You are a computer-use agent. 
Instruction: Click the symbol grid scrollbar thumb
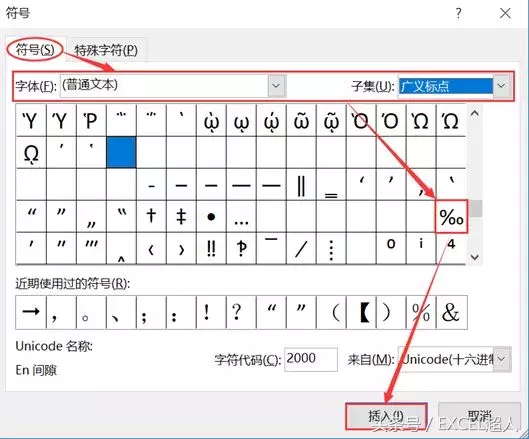[476, 209]
